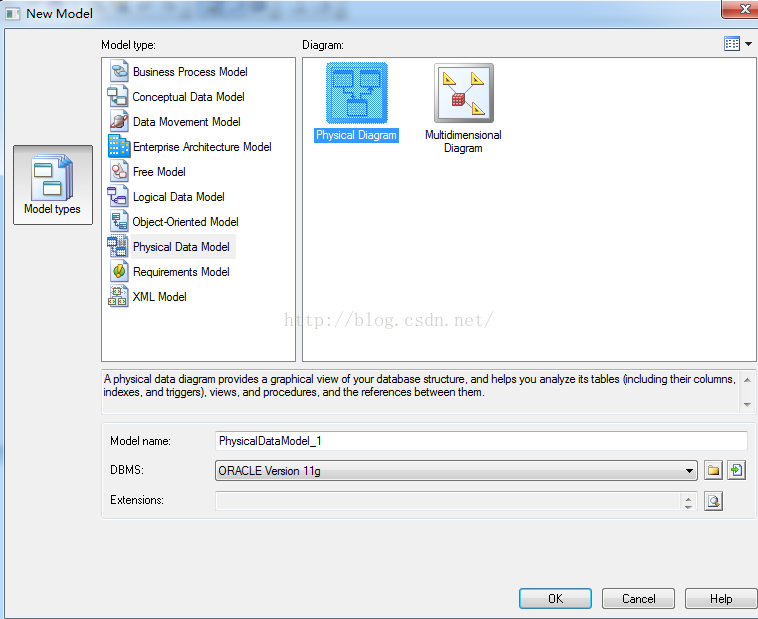Open the diagram view mode dropdown arrow

tap(748, 44)
